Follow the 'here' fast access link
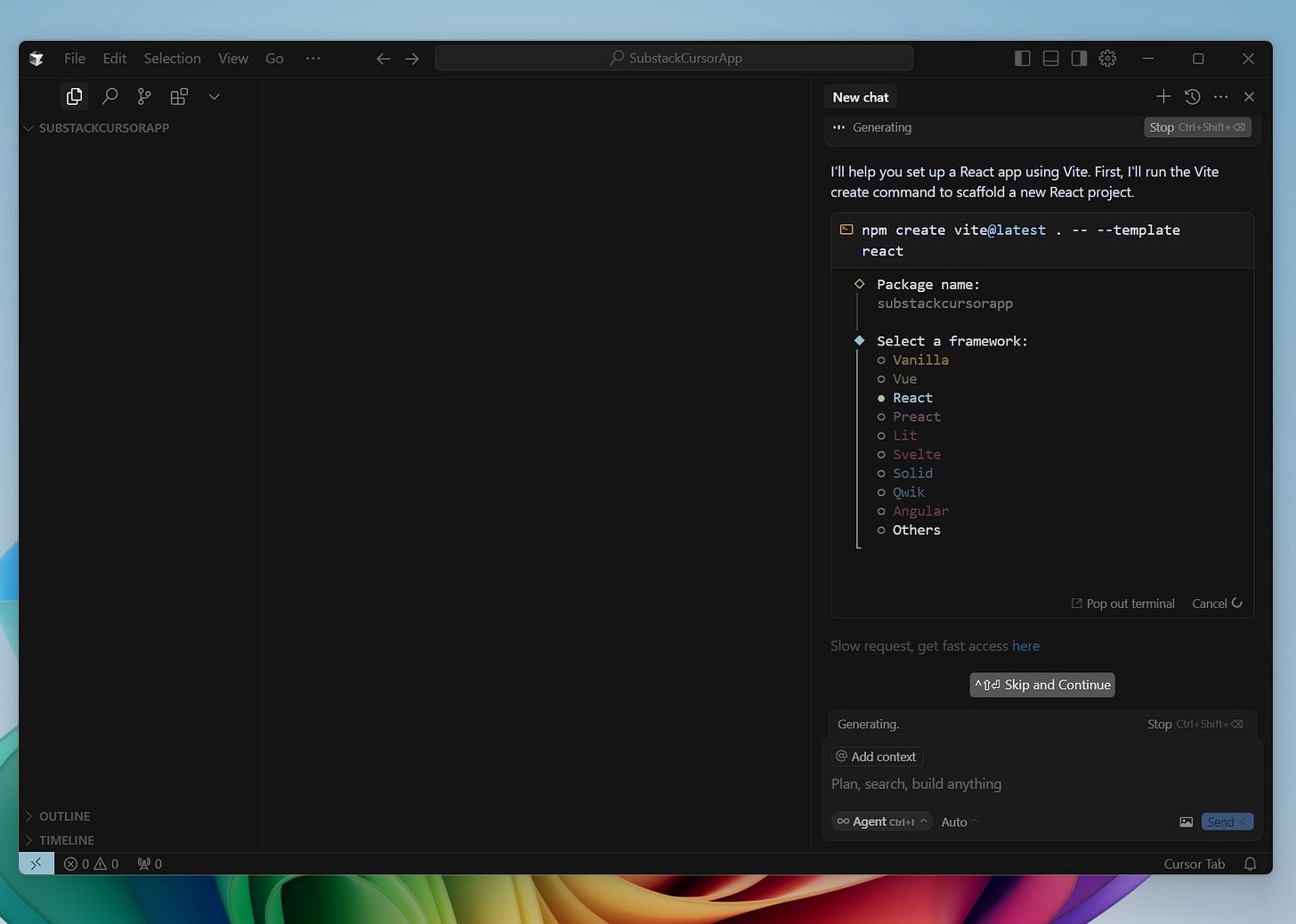This screenshot has height=924, width=1296. [1025, 646]
